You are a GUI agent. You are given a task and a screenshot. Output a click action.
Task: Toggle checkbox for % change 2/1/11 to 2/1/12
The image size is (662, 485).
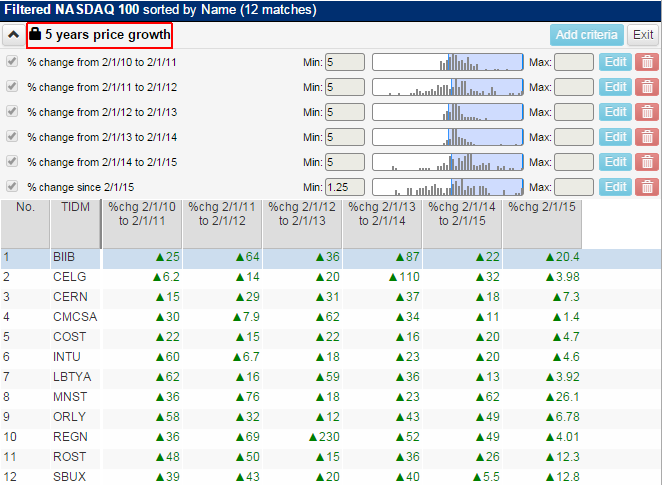(x=12, y=87)
